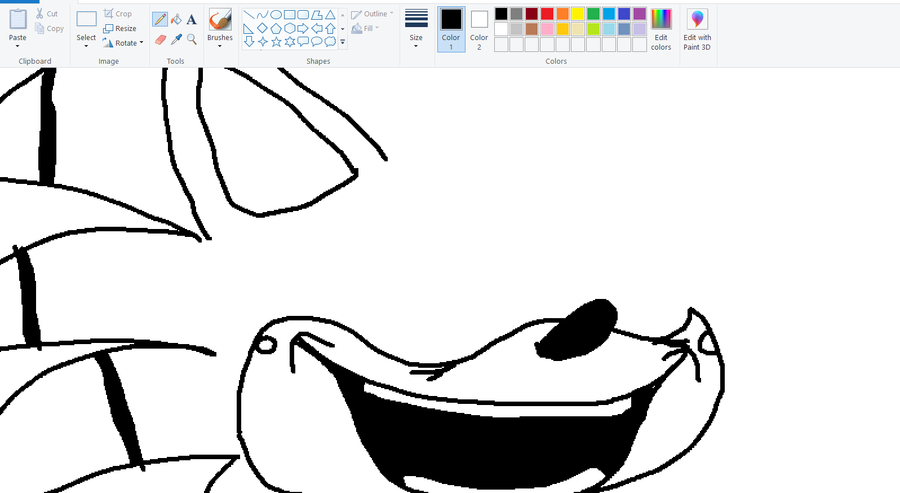
Task: Choose the Four-point star shape
Action: 262,41
